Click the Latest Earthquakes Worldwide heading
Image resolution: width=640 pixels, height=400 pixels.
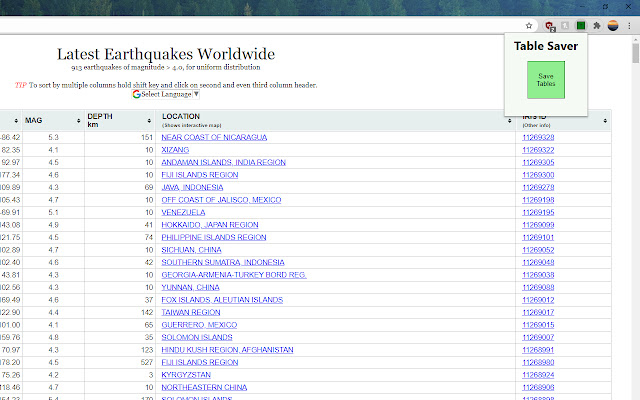(x=166, y=54)
